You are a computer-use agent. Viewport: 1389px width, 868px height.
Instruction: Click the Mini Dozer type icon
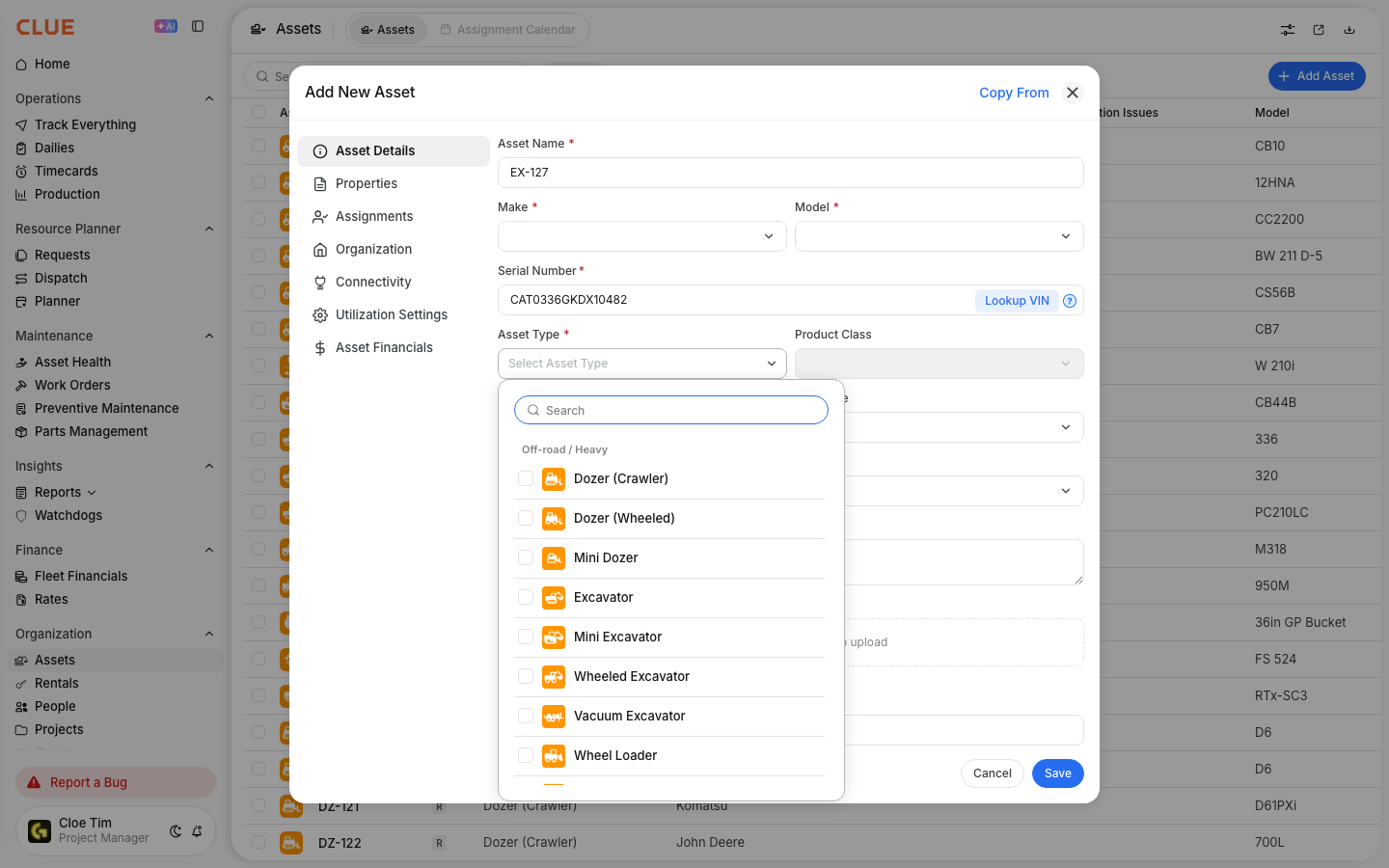(x=554, y=558)
